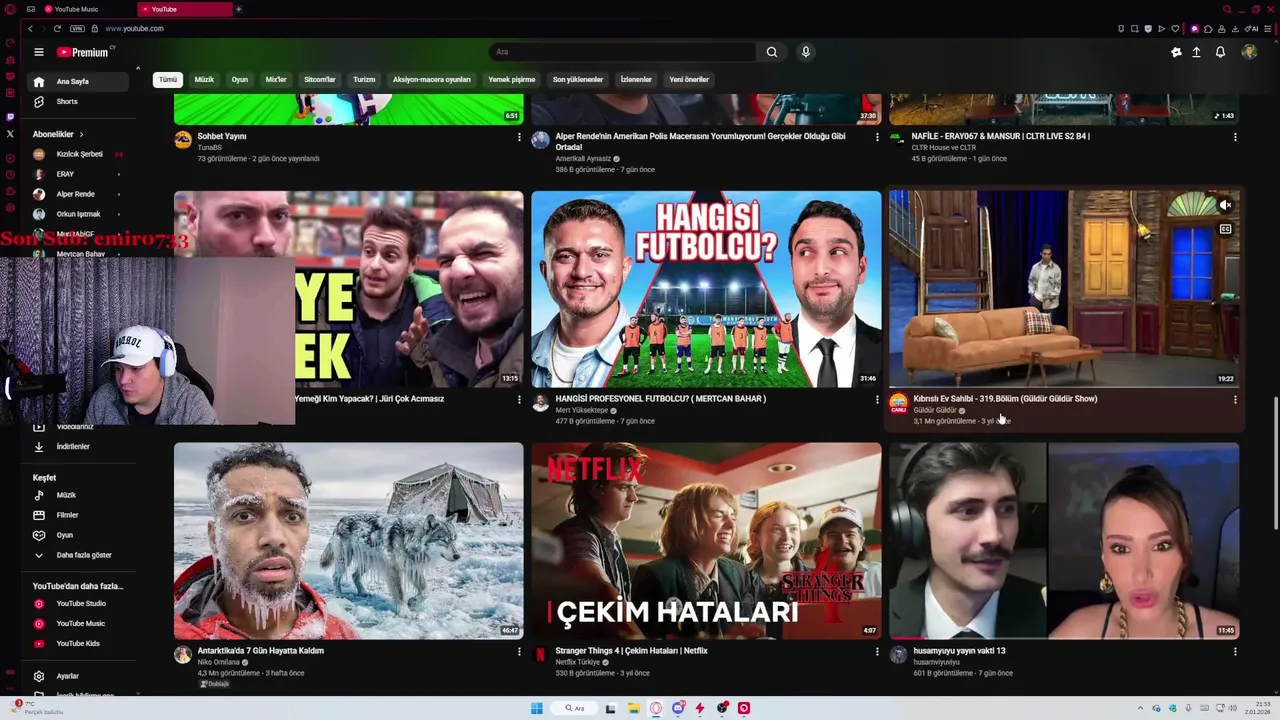Open options menu for NAFİLE ERAY067 video
This screenshot has height=720, width=1280.
[1235, 137]
